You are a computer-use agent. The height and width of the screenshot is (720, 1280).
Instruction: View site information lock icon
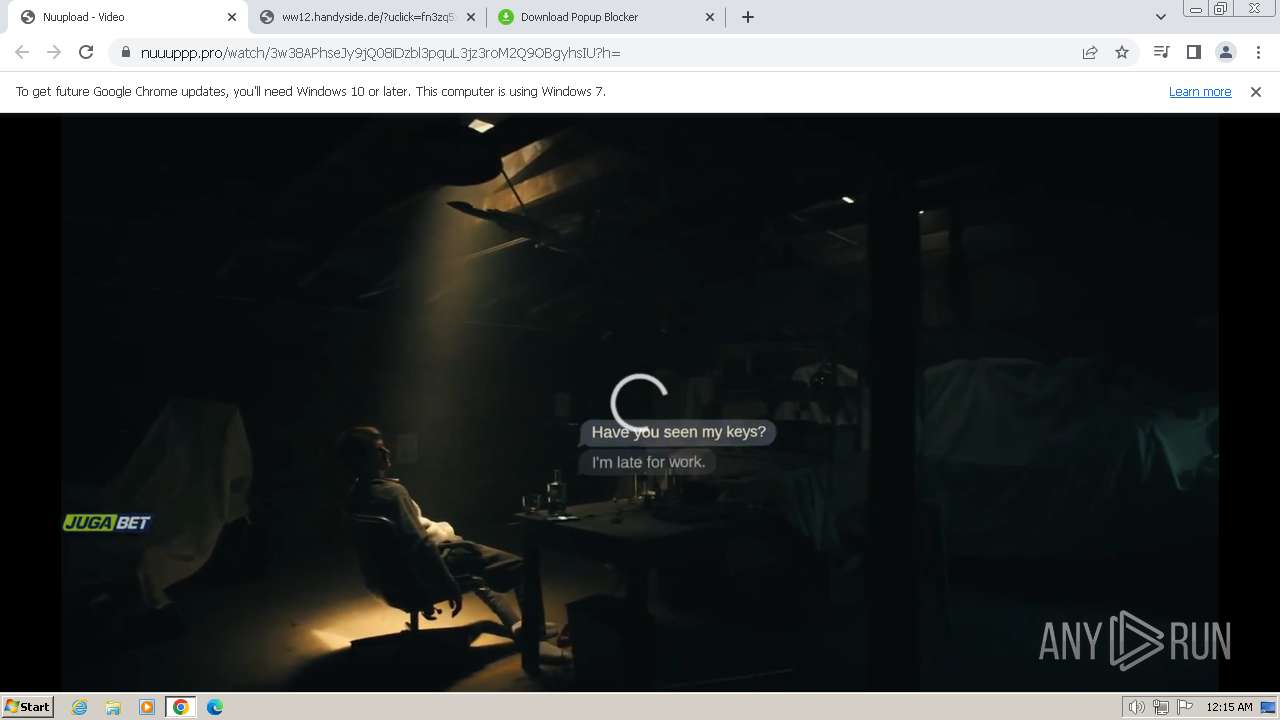[125, 52]
